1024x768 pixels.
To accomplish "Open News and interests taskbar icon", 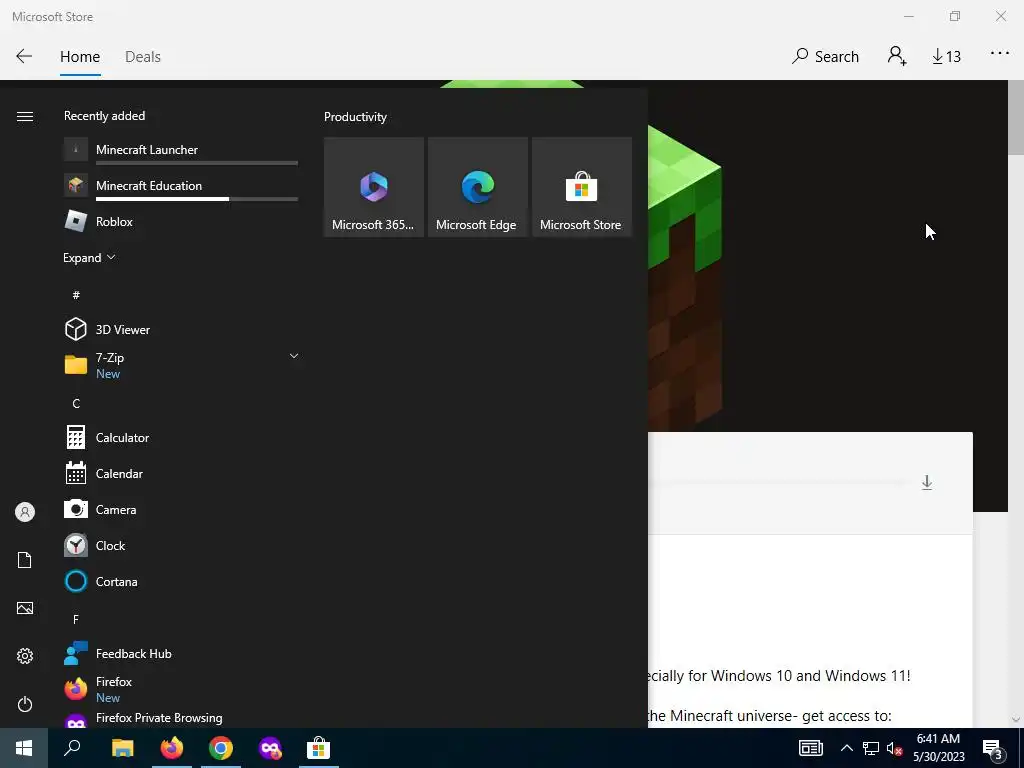I will pos(810,748).
